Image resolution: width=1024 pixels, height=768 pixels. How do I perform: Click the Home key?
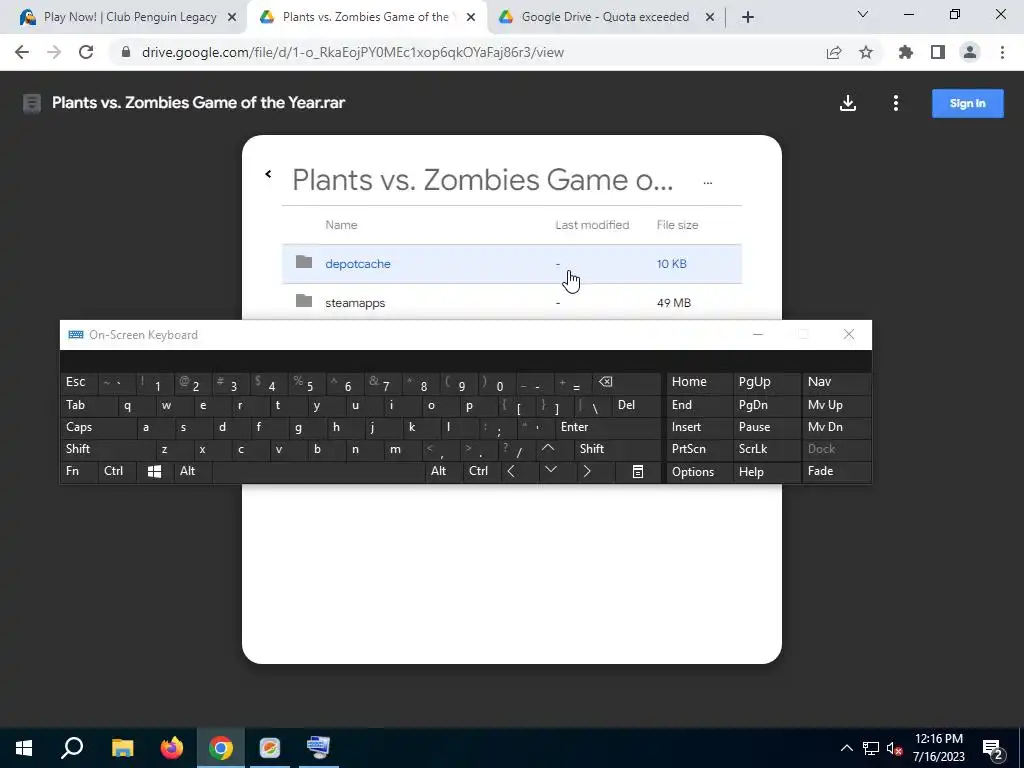pyautogui.click(x=699, y=383)
